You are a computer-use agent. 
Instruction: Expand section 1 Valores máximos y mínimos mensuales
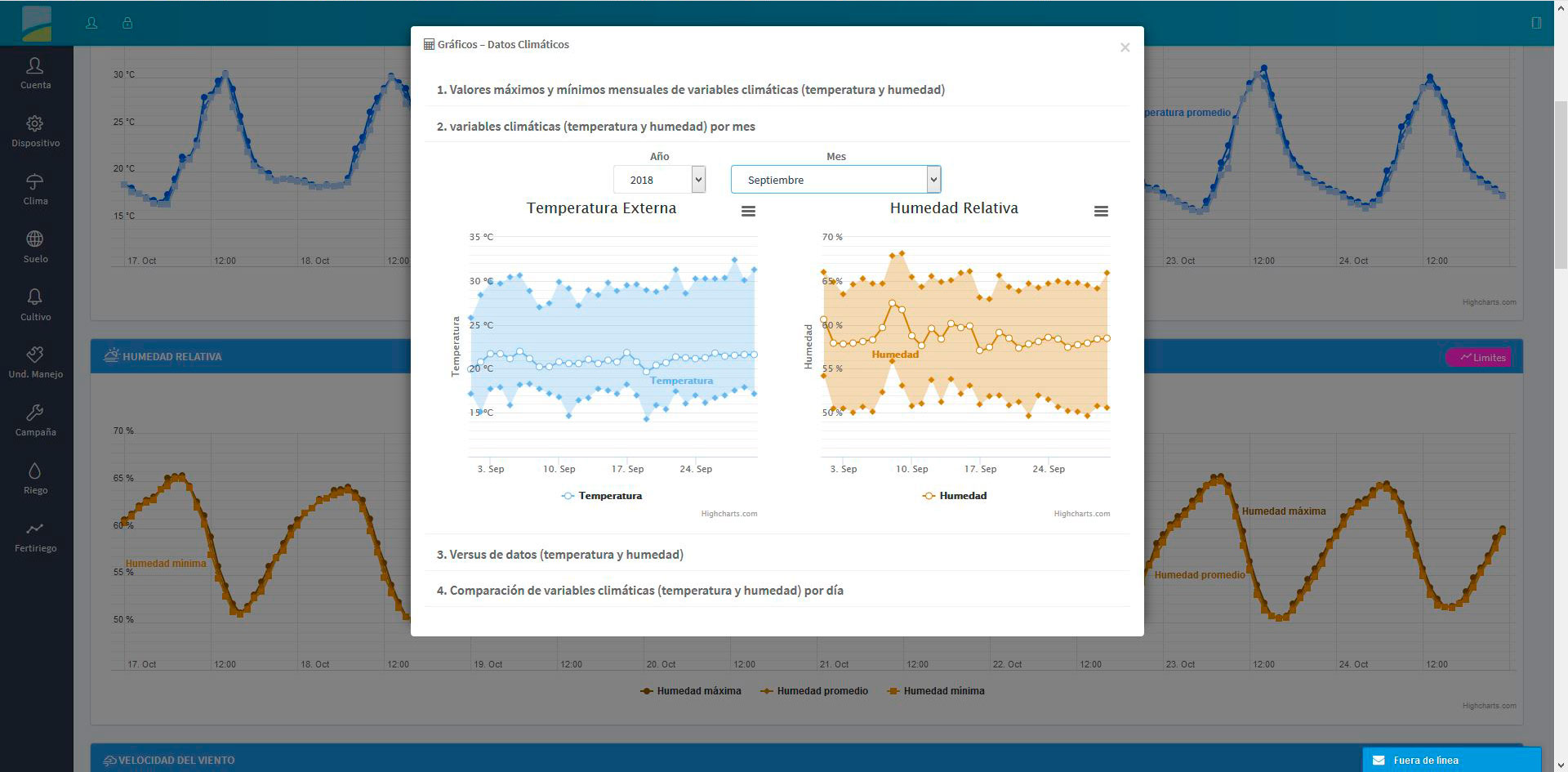point(690,90)
